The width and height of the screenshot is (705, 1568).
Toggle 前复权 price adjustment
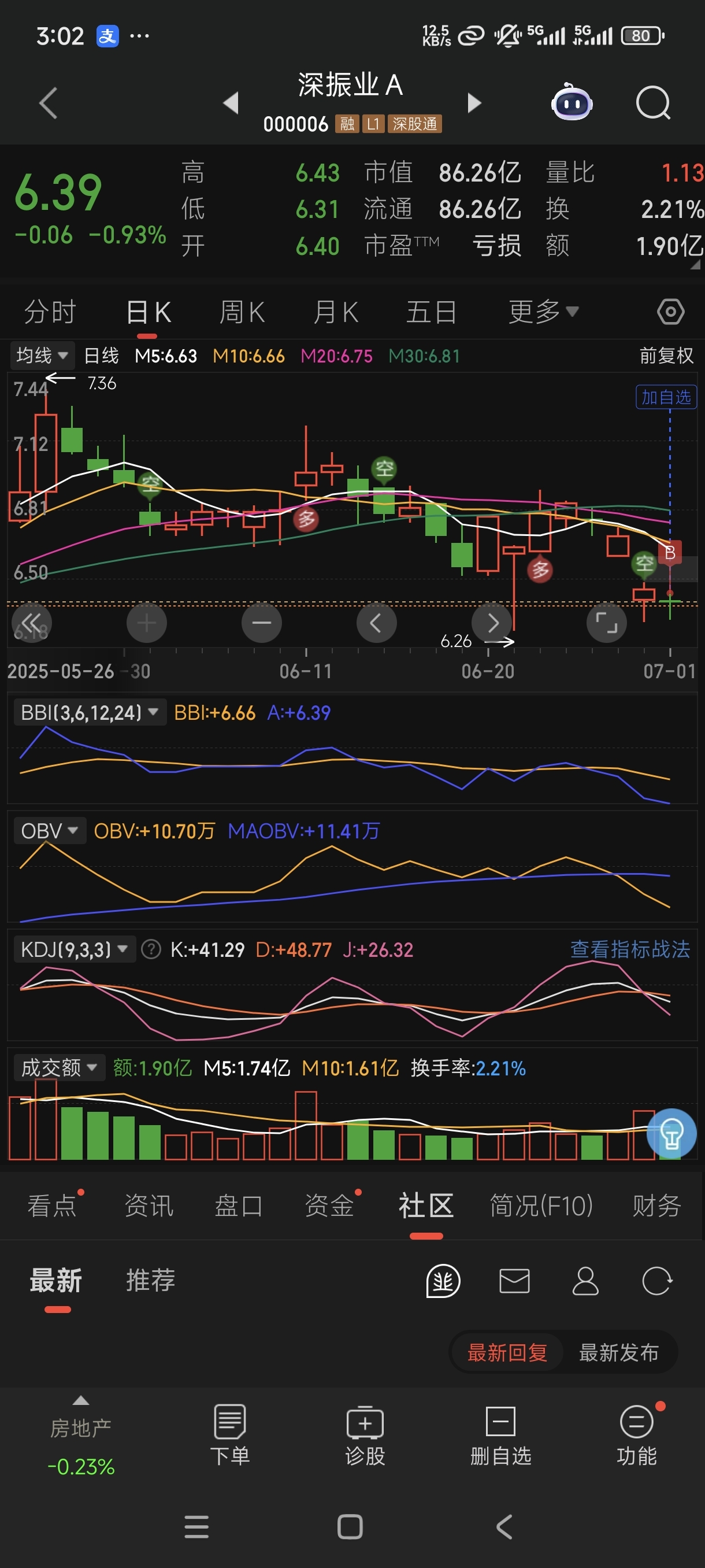pyautogui.click(x=666, y=356)
